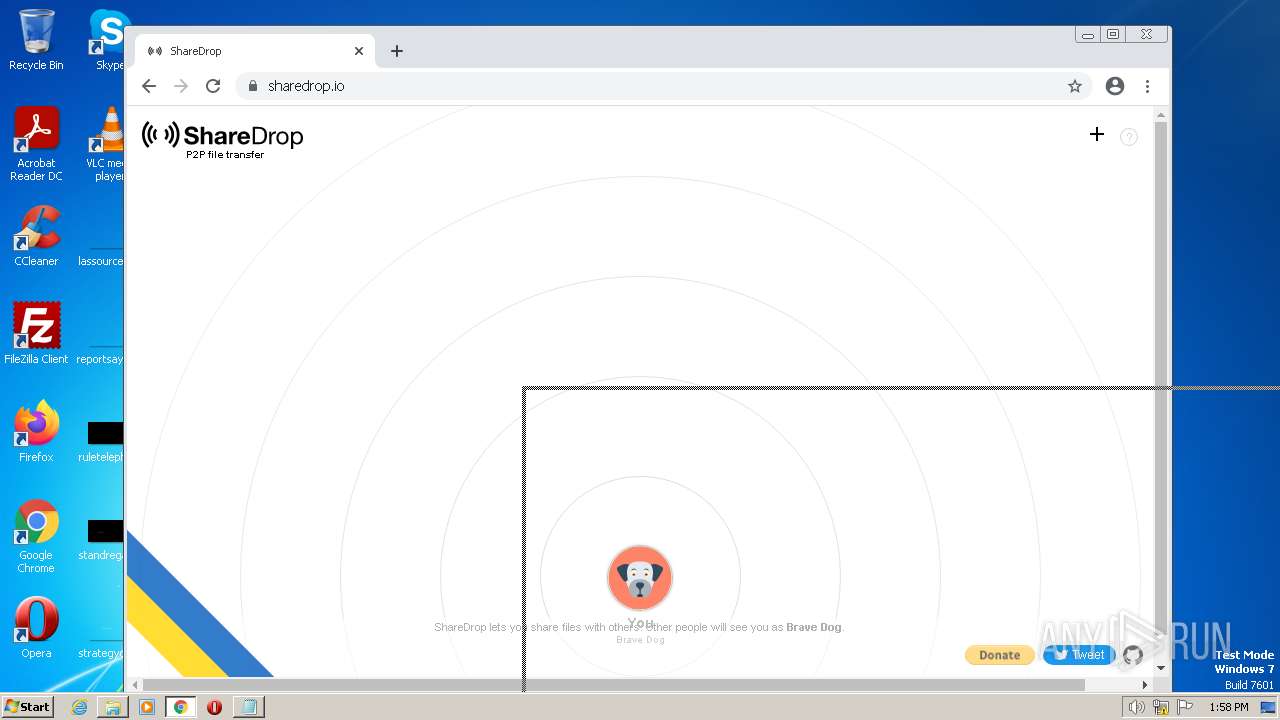Screen dimensions: 1280x720
Task: Open the Chrome profile account icon
Action: click(x=1115, y=86)
